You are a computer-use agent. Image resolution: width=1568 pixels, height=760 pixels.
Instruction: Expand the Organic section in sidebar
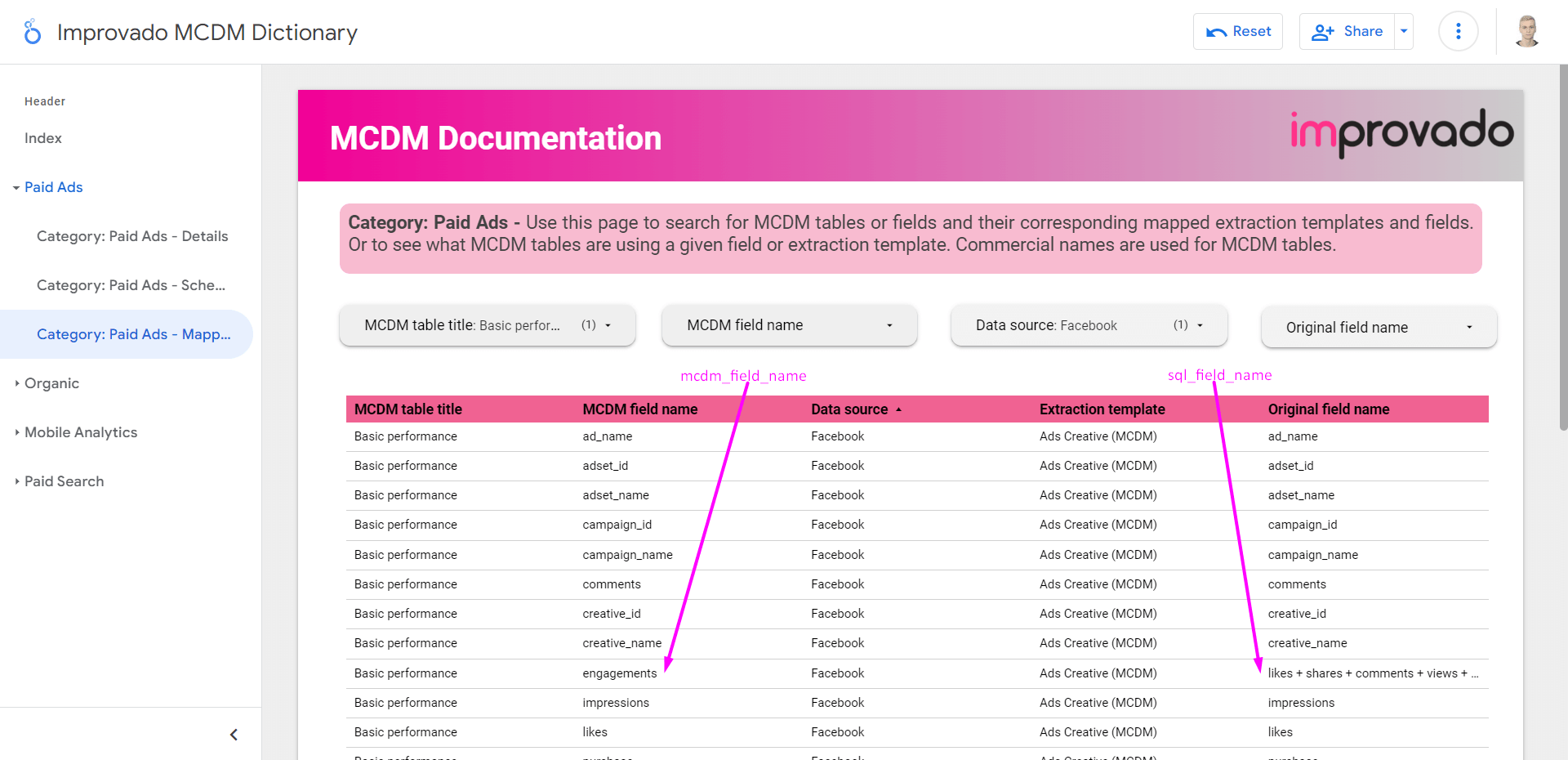point(18,383)
